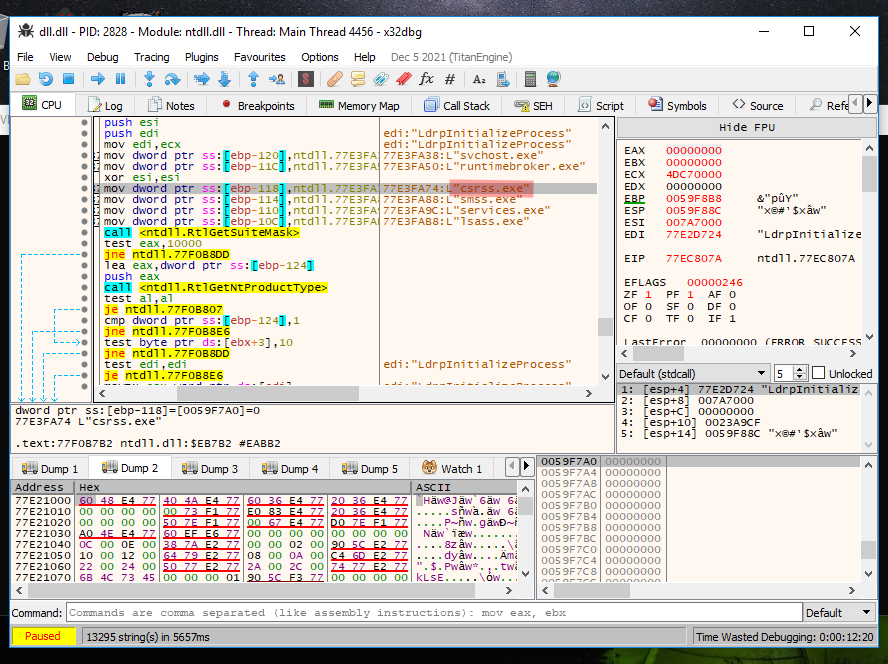
Task: Open the calculator toolbar icon
Action: click(x=530, y=79)
